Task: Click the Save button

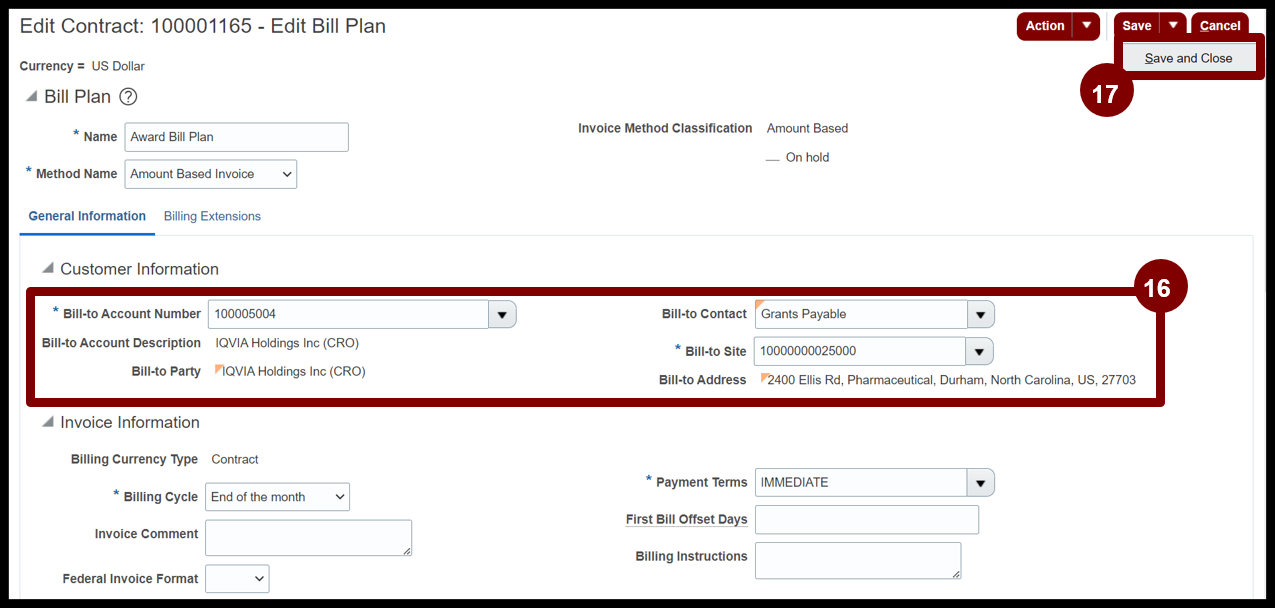Action: point(1137,26)
